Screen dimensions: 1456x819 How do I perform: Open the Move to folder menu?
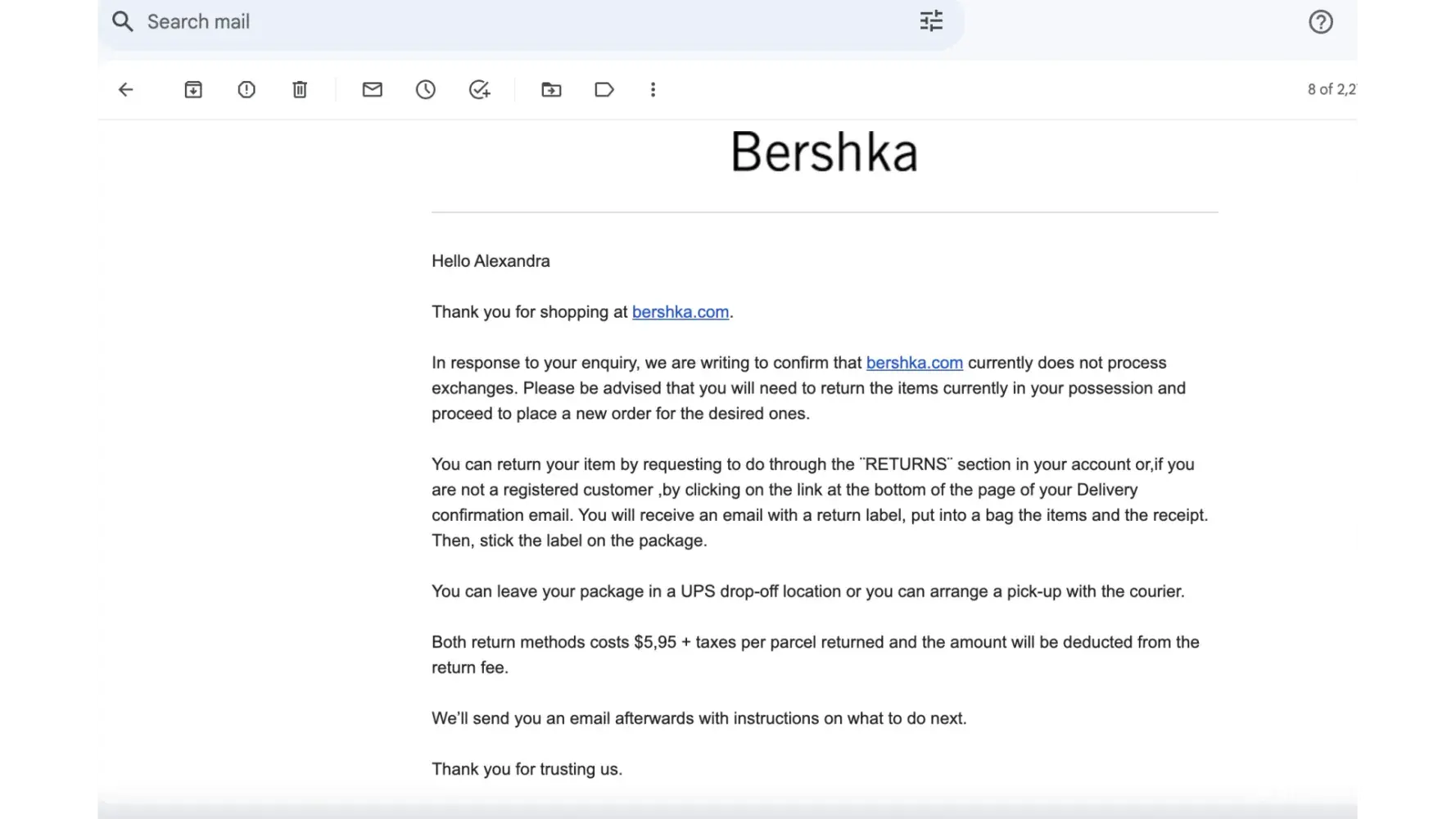(x=552, y=89)
